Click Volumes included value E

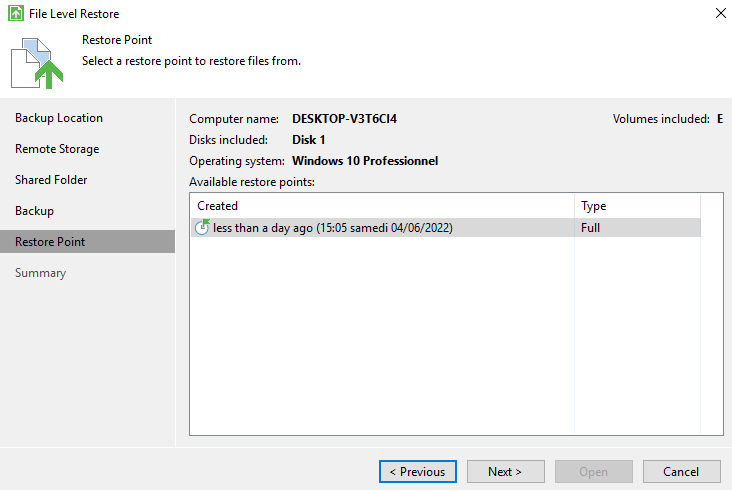tap(720, 119)
